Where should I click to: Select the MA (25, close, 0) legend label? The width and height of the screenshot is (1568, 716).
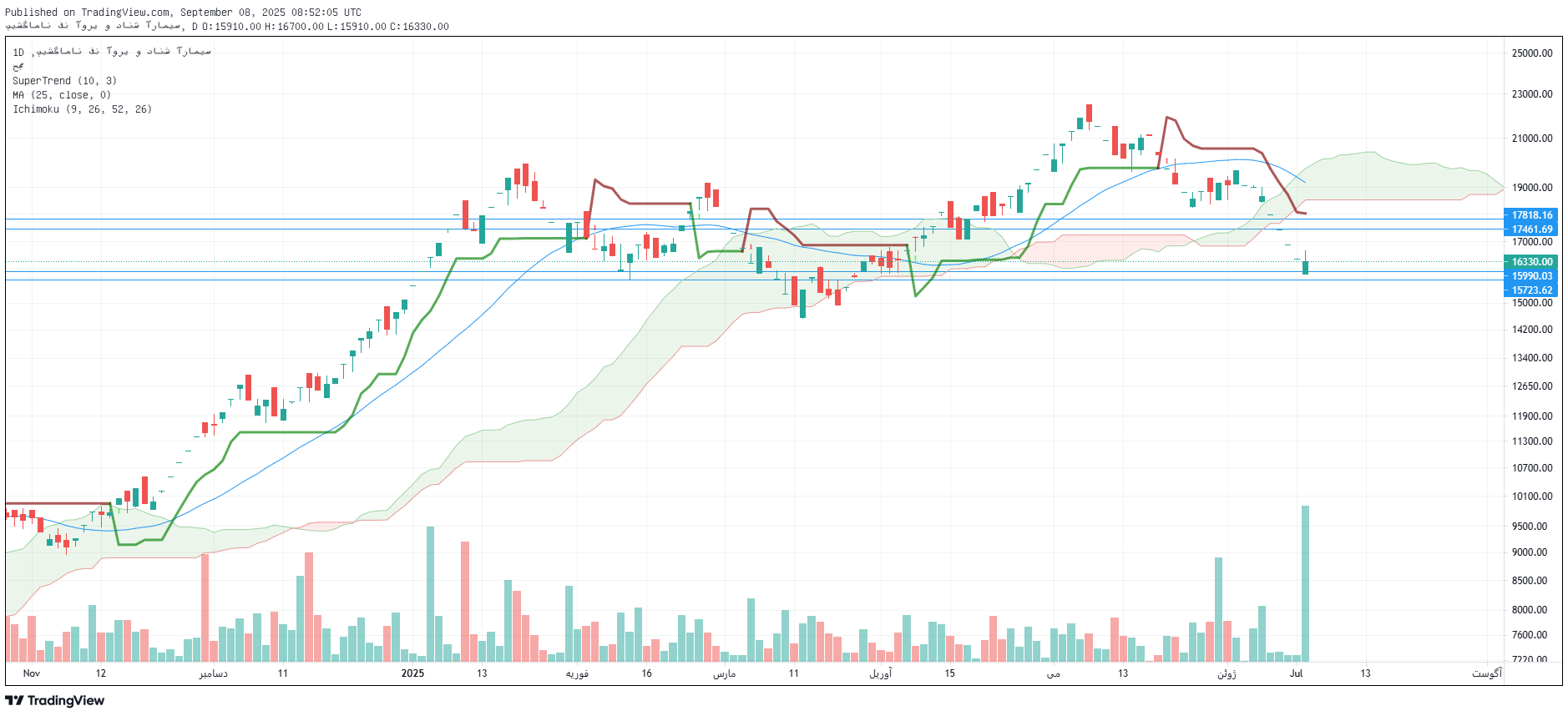[x=61, y=95]
